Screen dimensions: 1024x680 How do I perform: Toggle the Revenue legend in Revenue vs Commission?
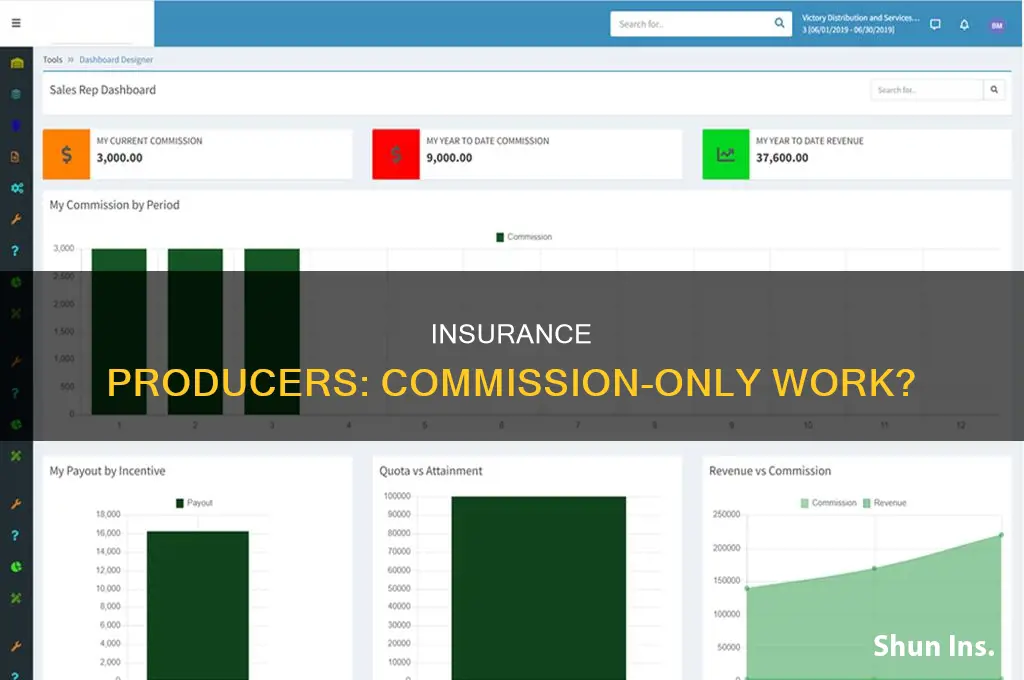pos(884,502)
